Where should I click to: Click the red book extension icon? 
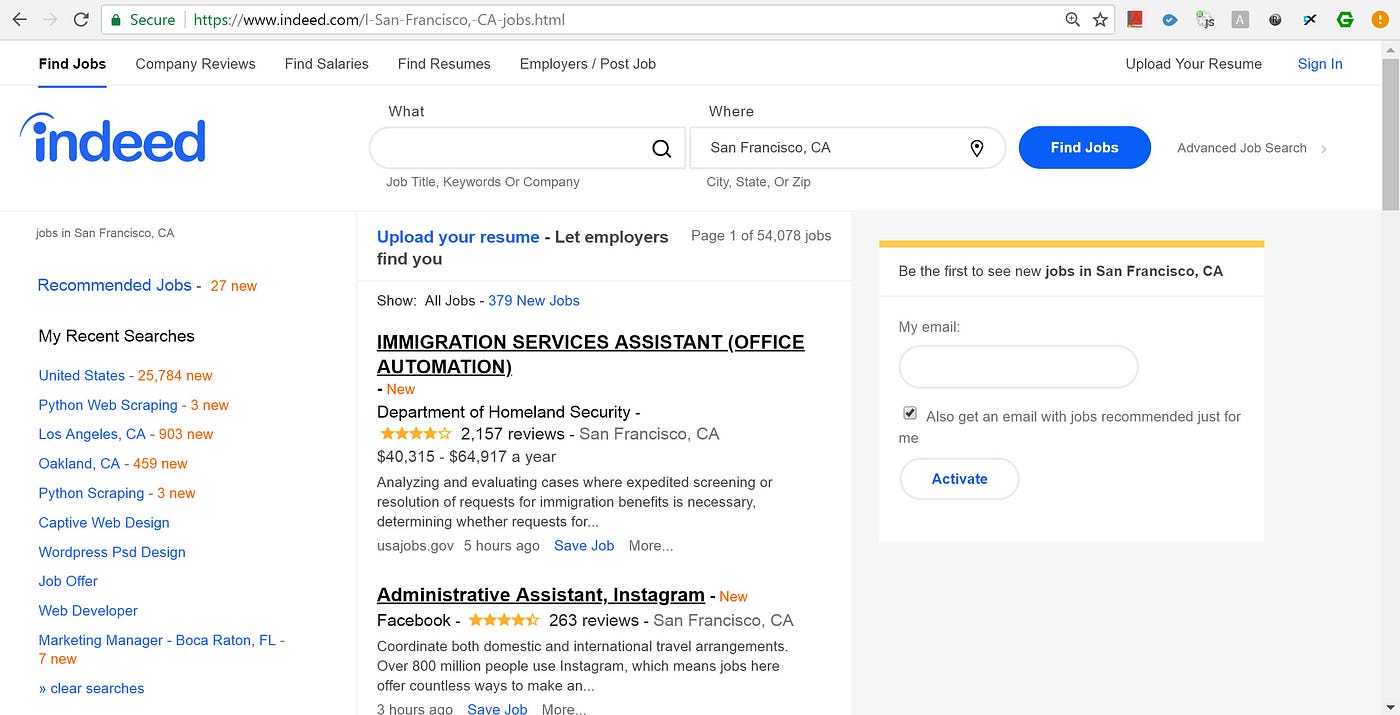click(x=1134, y=19)
